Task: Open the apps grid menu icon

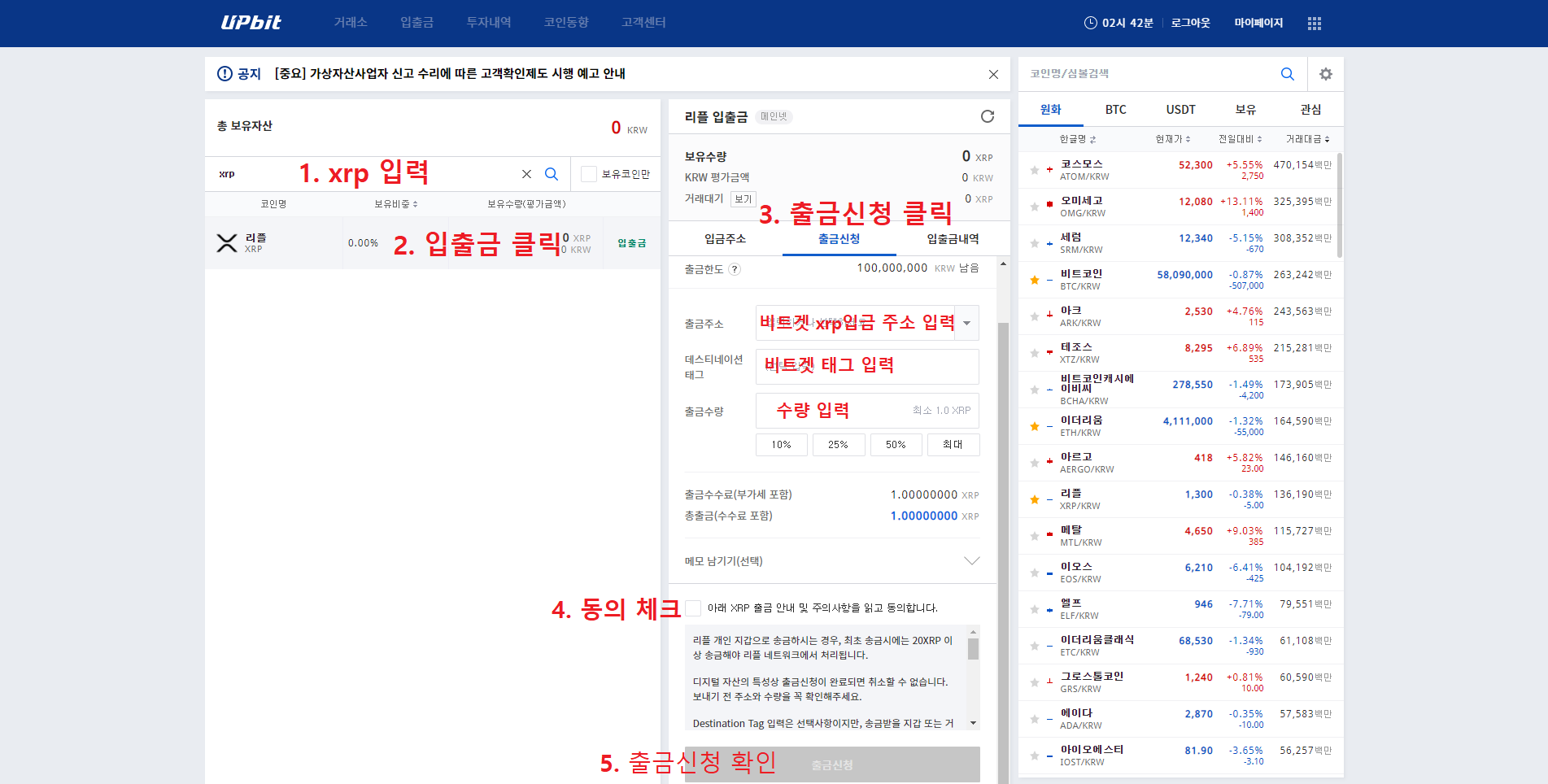Action: pos(1314,24)
